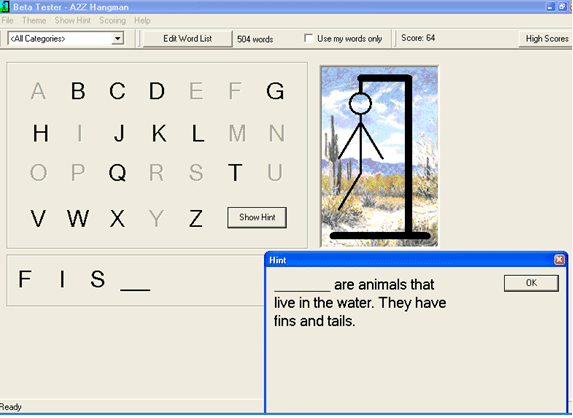Screen dimensions: 573x418
Task: Click OK in the Hint dialog
Action: pyautogui.click(x=531, y=283)
